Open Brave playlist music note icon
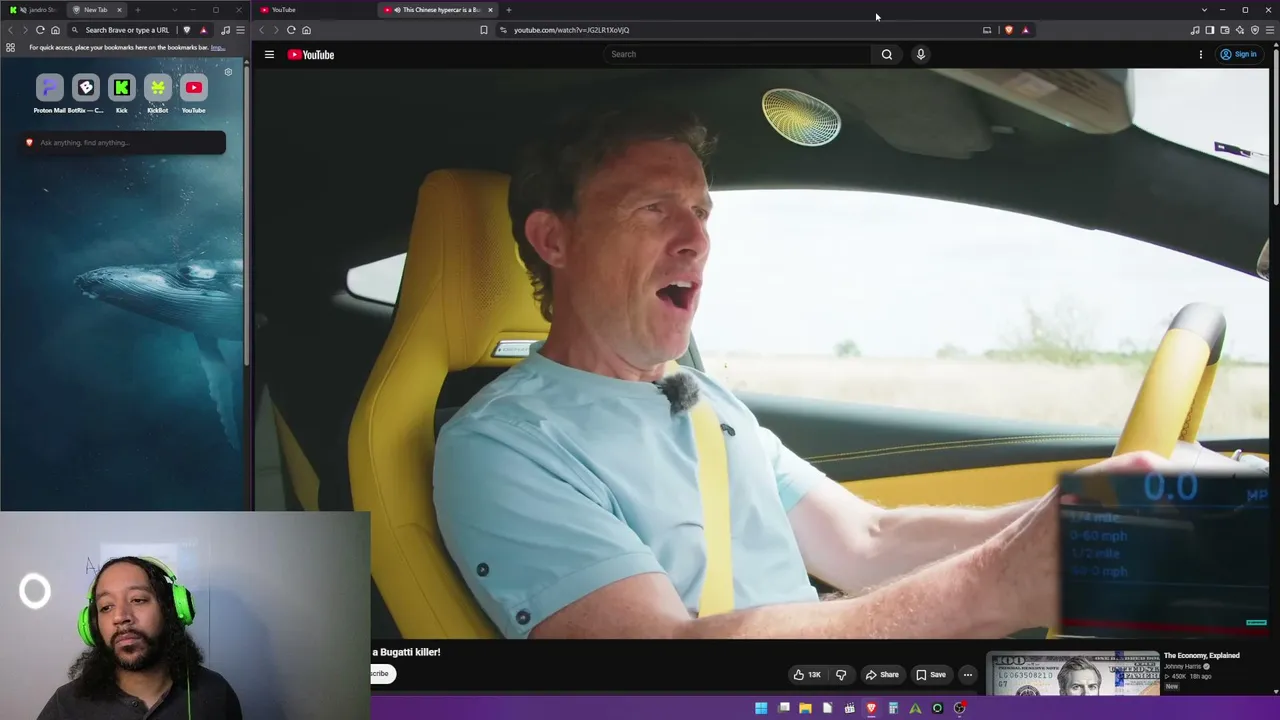This screenshot has height=720, width=1280. pyautogui.click(x=1195, y=30)
